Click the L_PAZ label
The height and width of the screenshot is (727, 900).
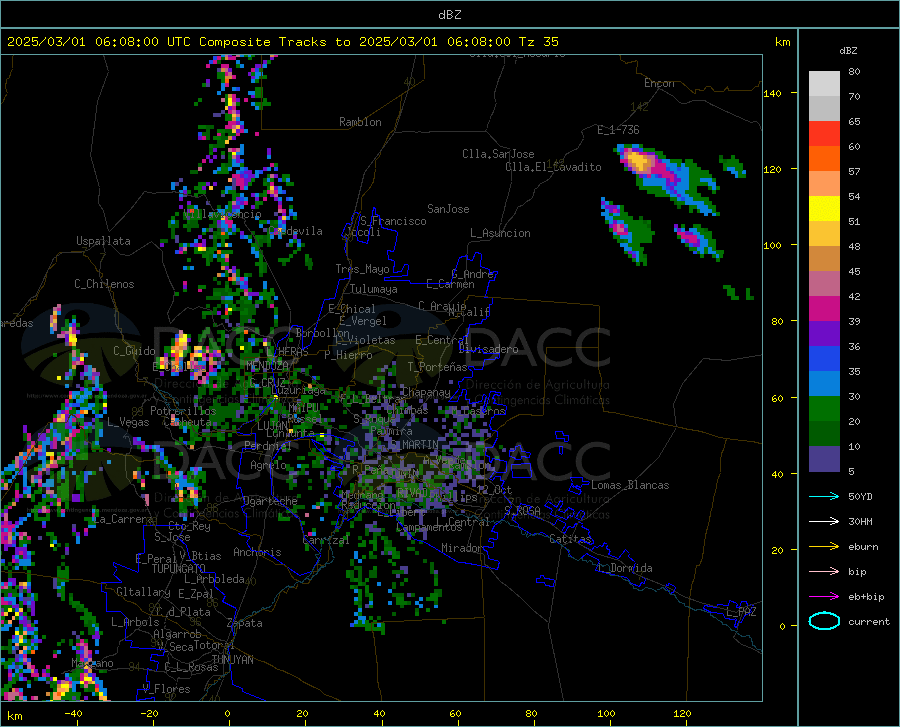pyautogui.click(x=741, y=612)
